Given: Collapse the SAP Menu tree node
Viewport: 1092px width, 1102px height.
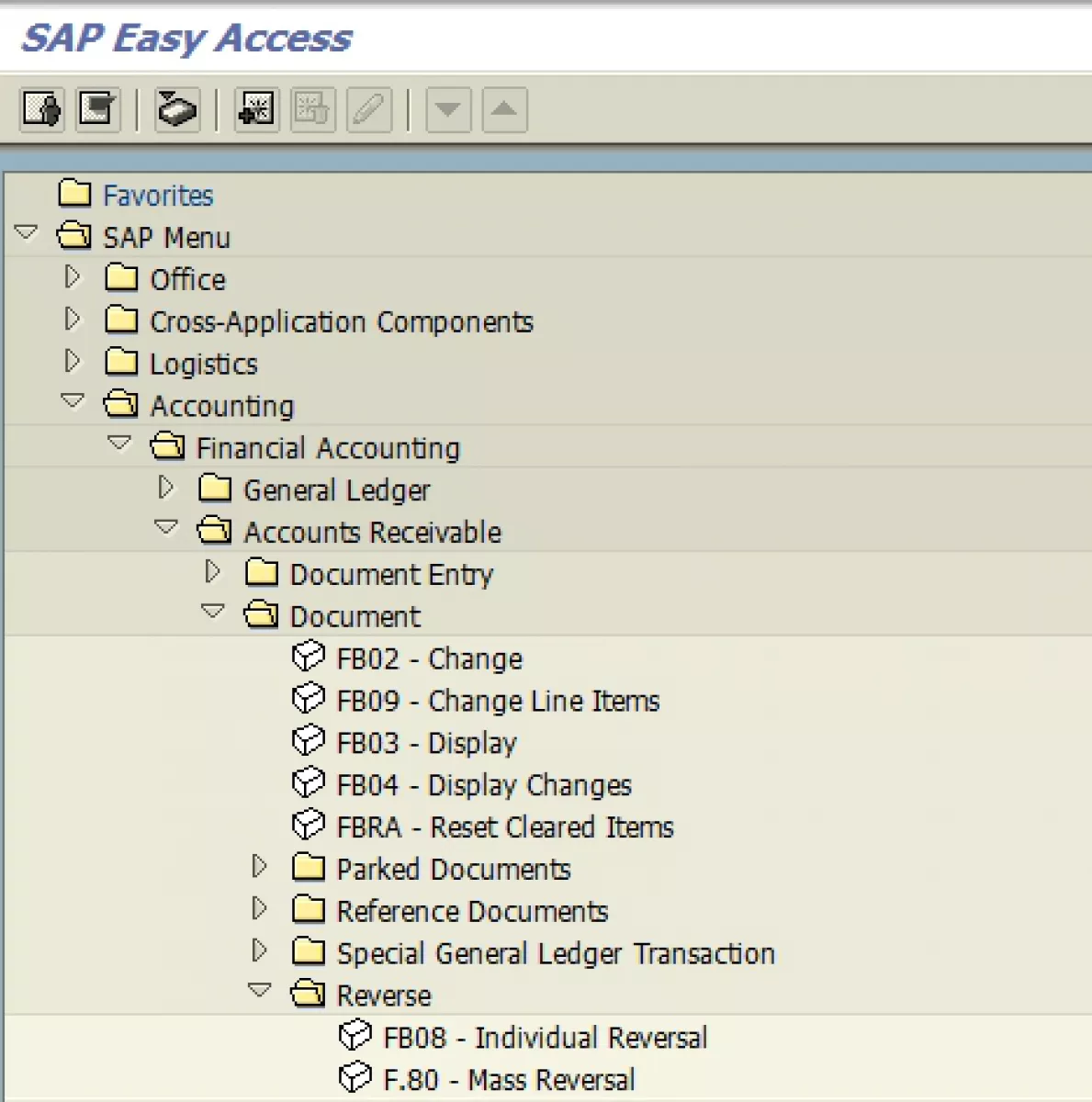Looking at the screenshot, I should [x=26, y=232].
